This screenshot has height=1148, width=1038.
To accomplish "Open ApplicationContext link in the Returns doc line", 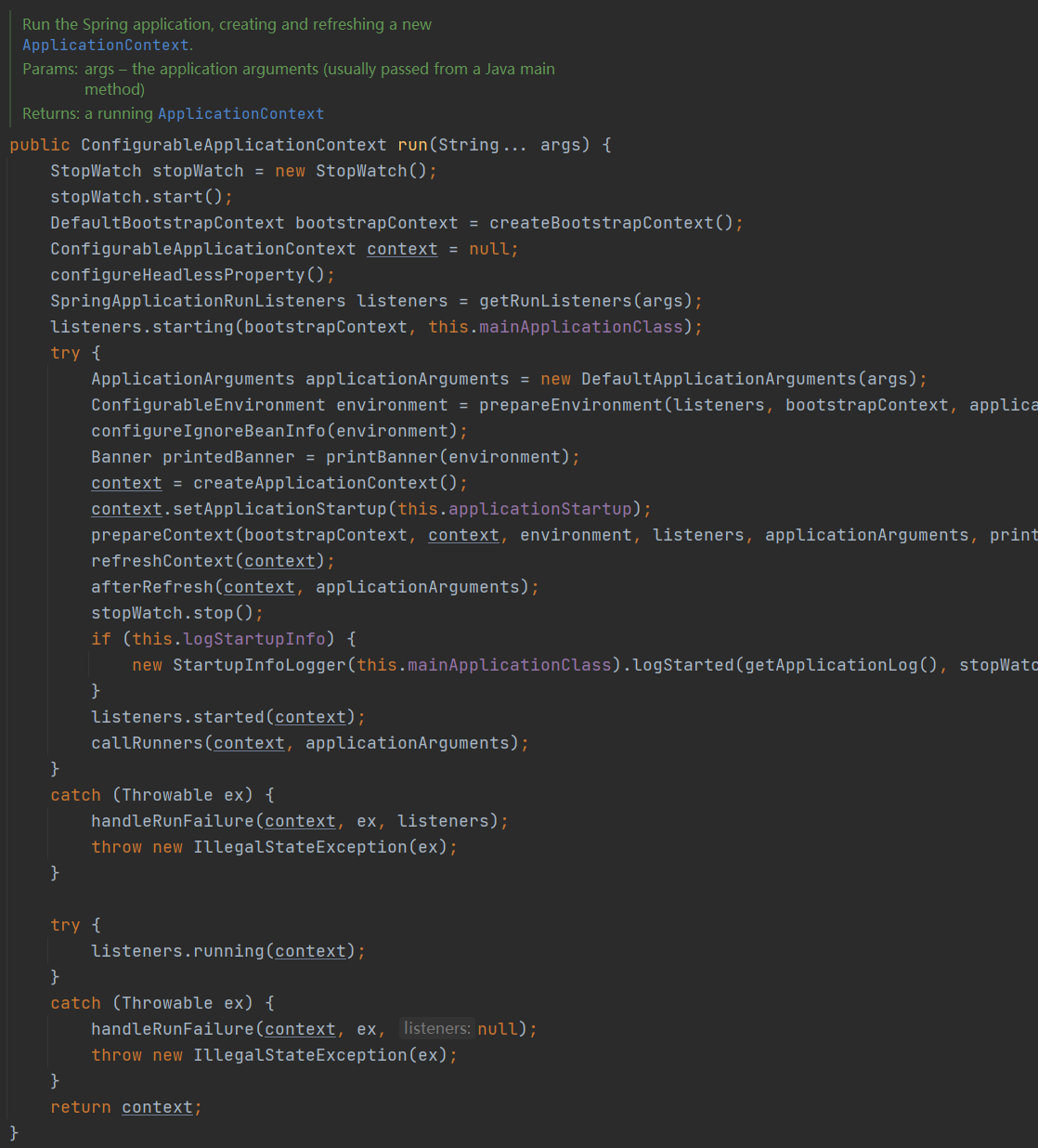I will (x=240, y=113).
